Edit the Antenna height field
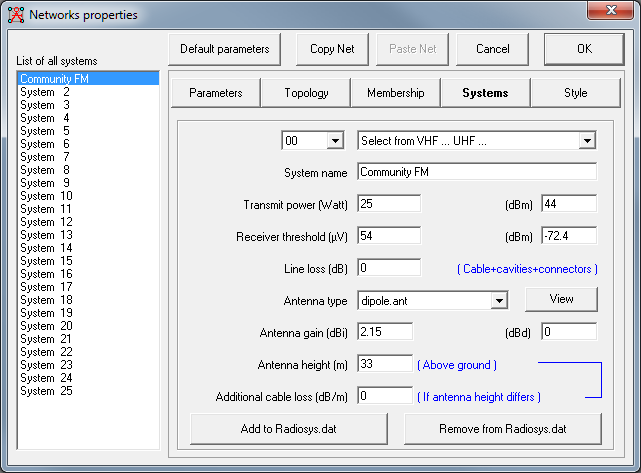Viewport: 641px width, 473px height. (385, 363)
